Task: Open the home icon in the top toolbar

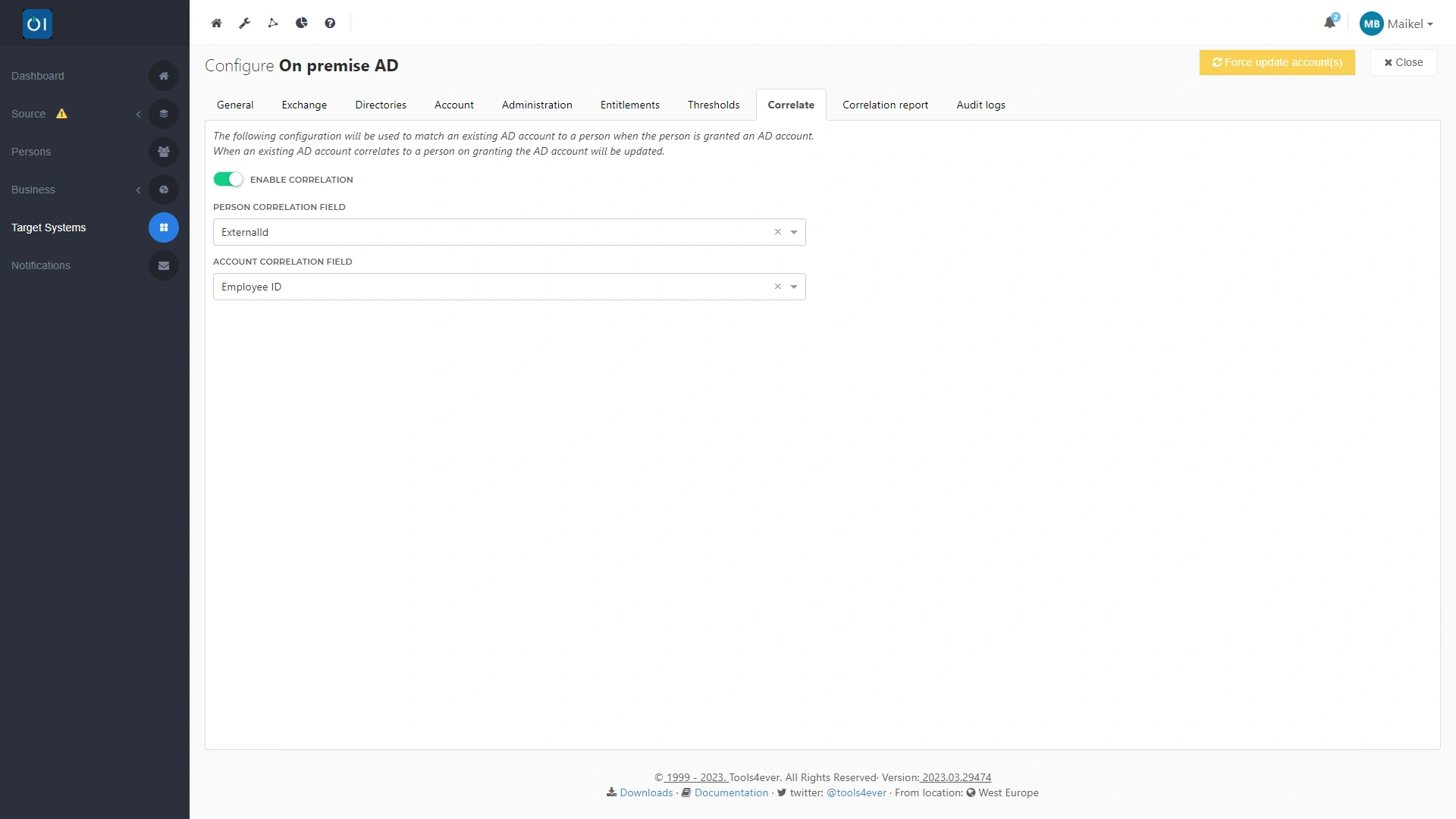Action: click(216, 24)
